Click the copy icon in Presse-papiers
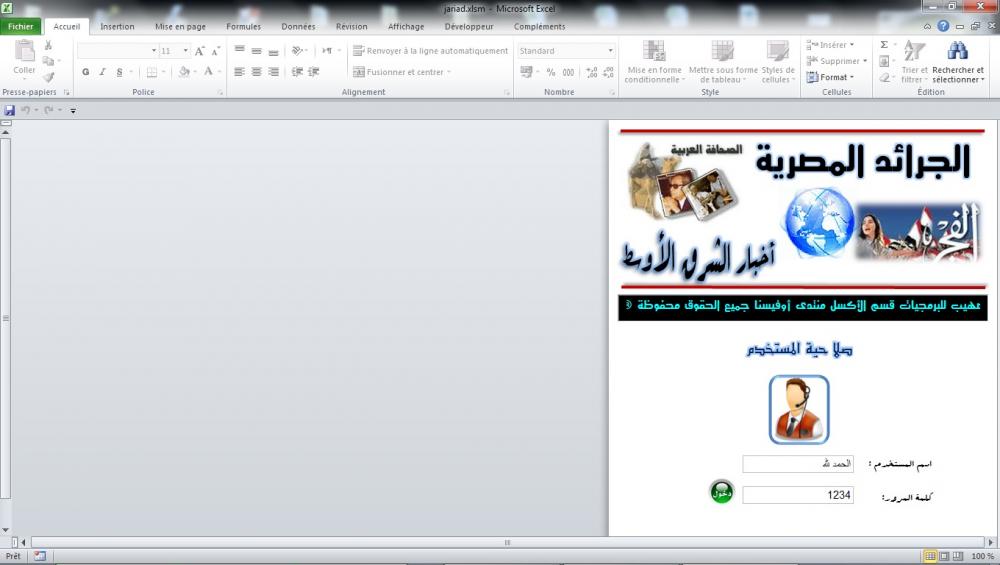Screen dimensions: 1000x565 point(48,61)
